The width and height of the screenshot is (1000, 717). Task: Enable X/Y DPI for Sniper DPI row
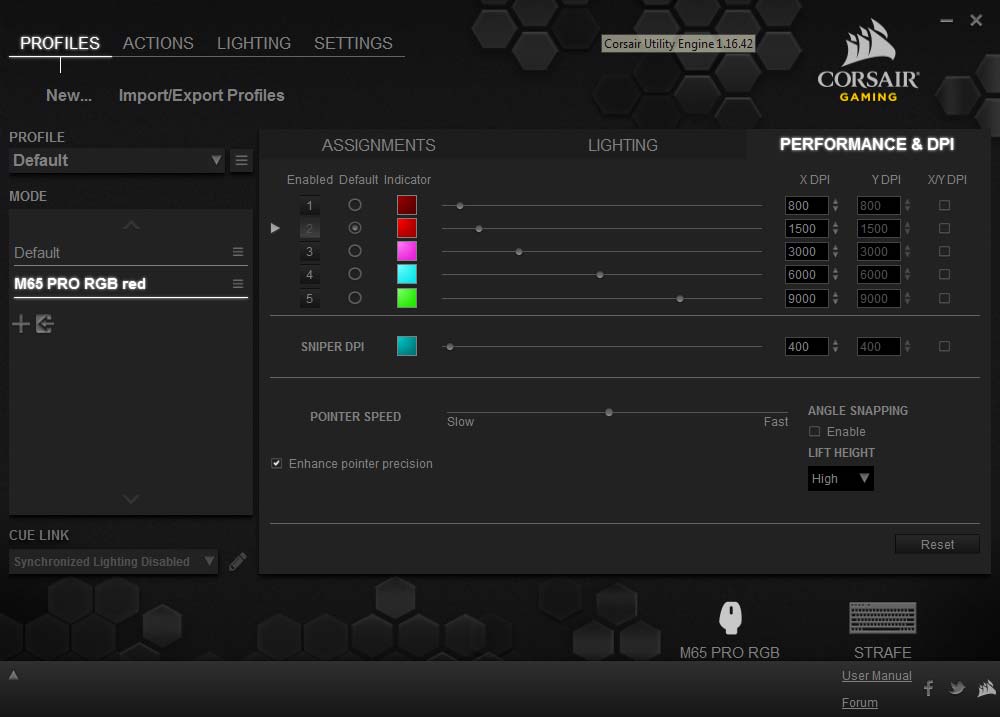945,346
